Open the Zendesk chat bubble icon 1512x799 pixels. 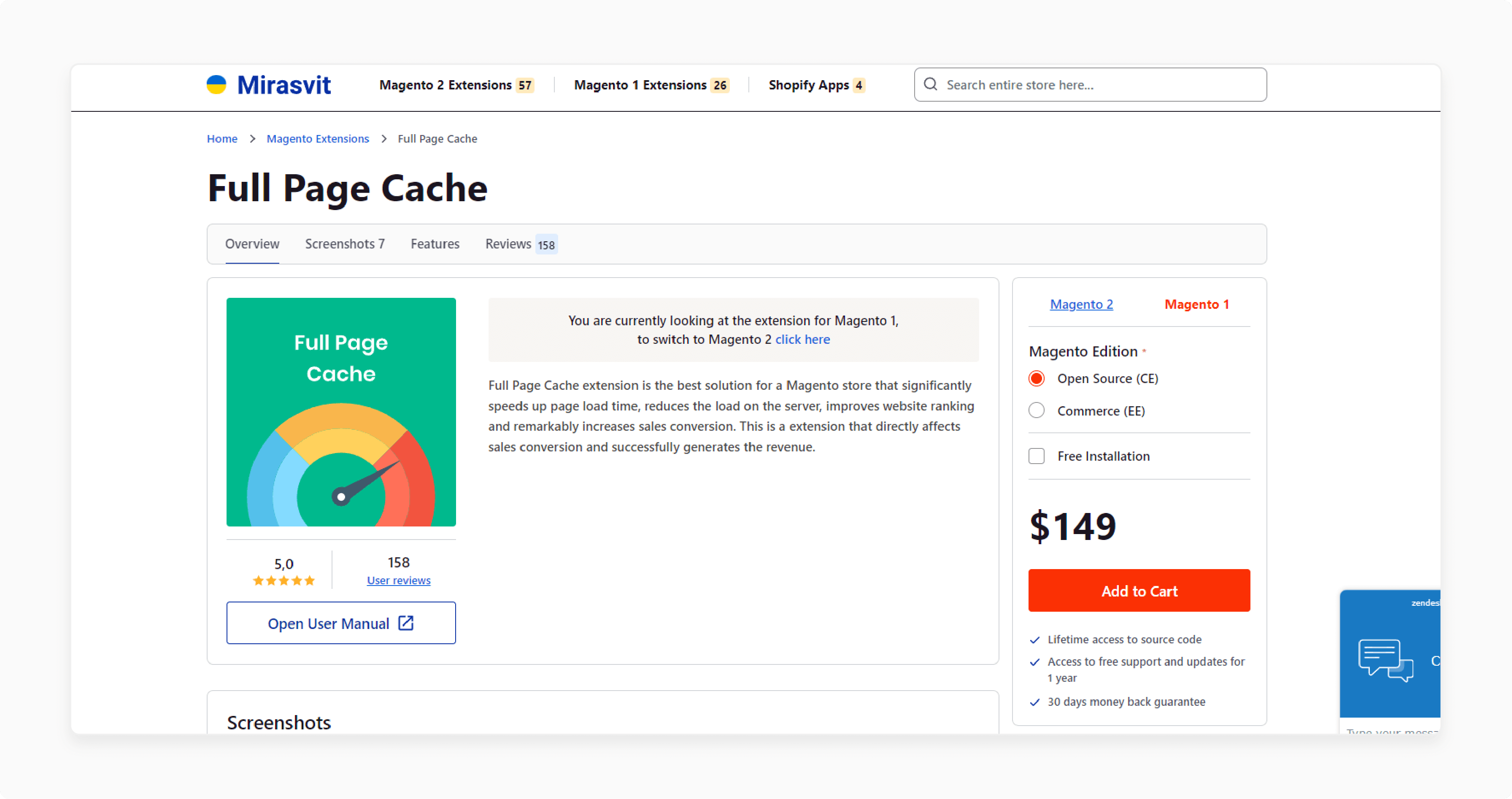point(1385,661)
